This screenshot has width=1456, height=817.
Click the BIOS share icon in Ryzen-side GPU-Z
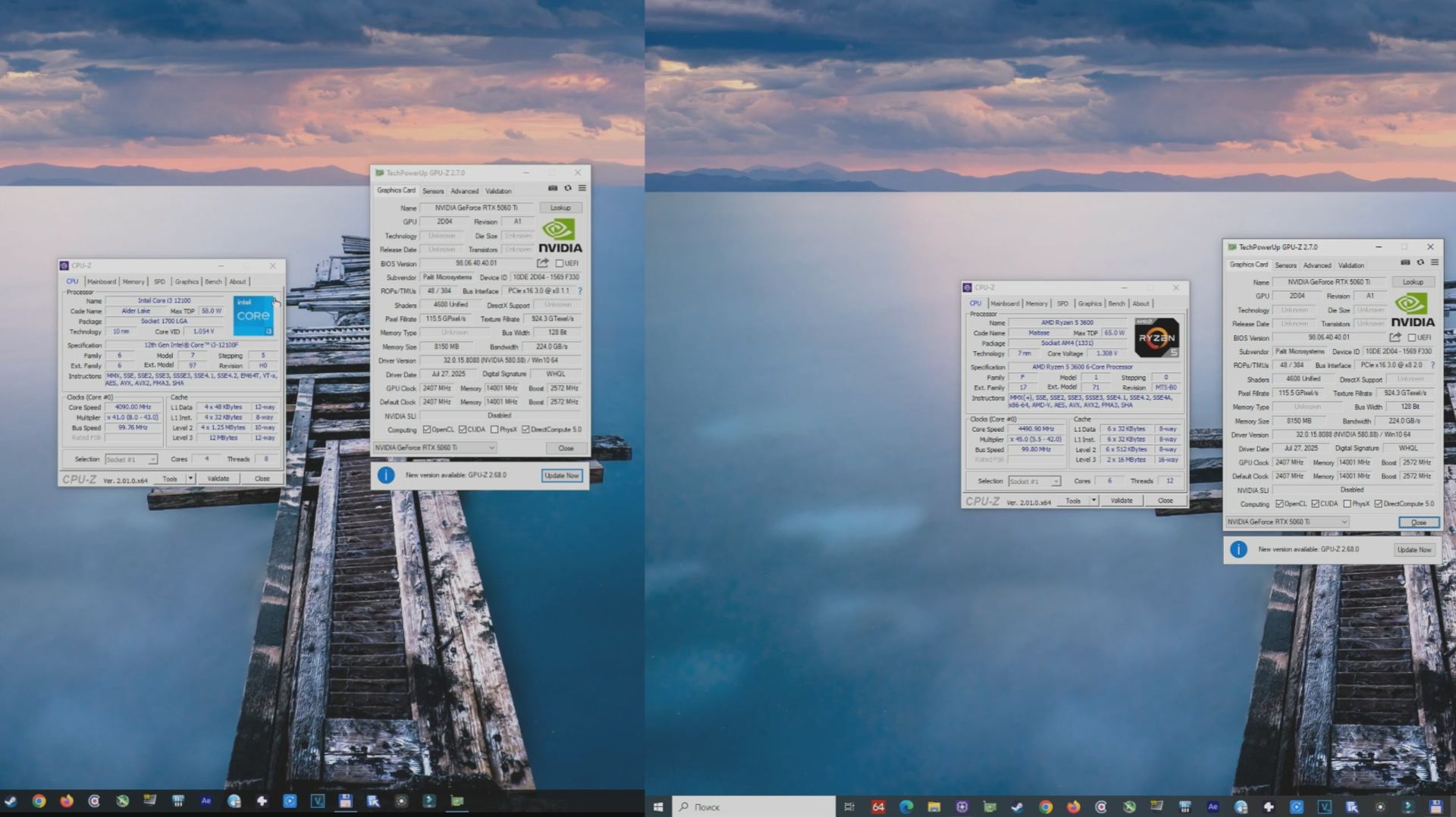1395,337
